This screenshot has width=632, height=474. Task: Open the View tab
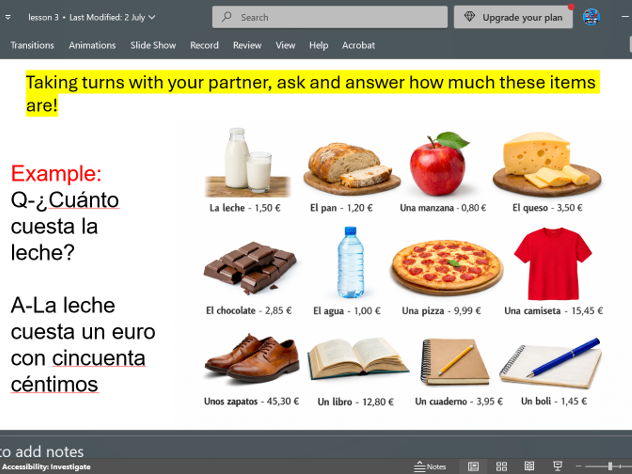[x=285, y=45]
